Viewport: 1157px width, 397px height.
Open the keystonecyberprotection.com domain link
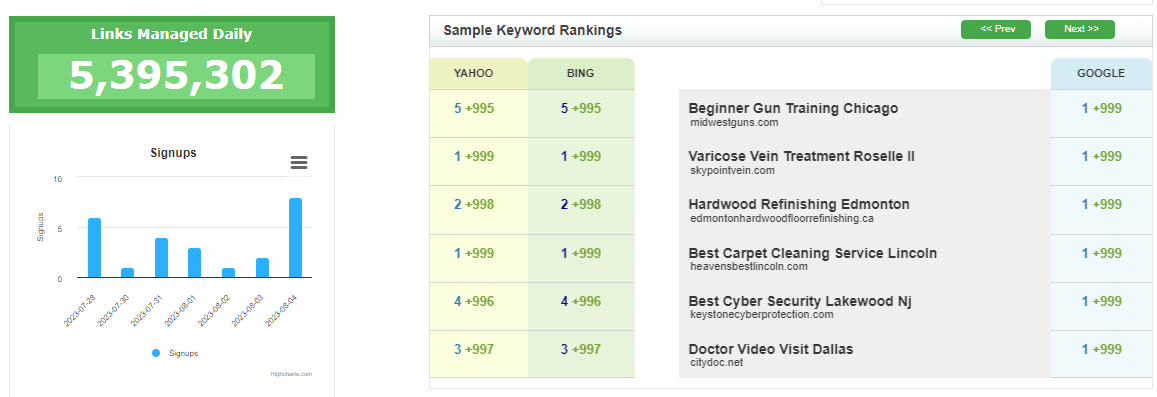click(x=761, y=314)
